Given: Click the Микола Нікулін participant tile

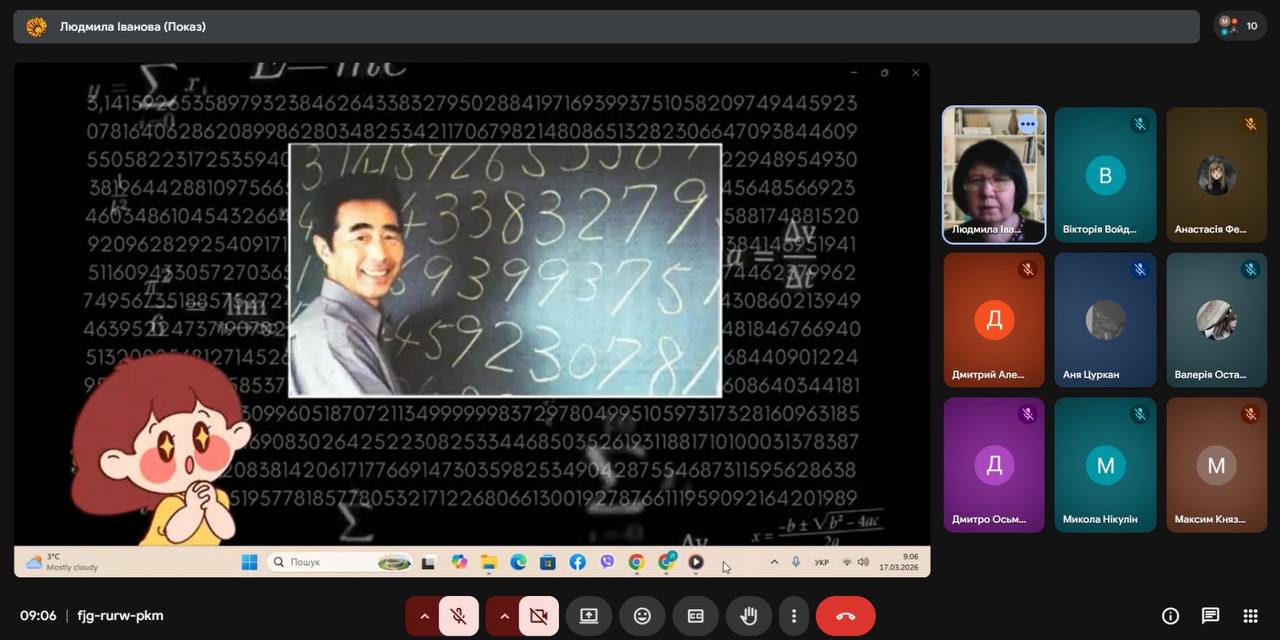Looking at the screenshot, I should click(x=1105, y=465).
